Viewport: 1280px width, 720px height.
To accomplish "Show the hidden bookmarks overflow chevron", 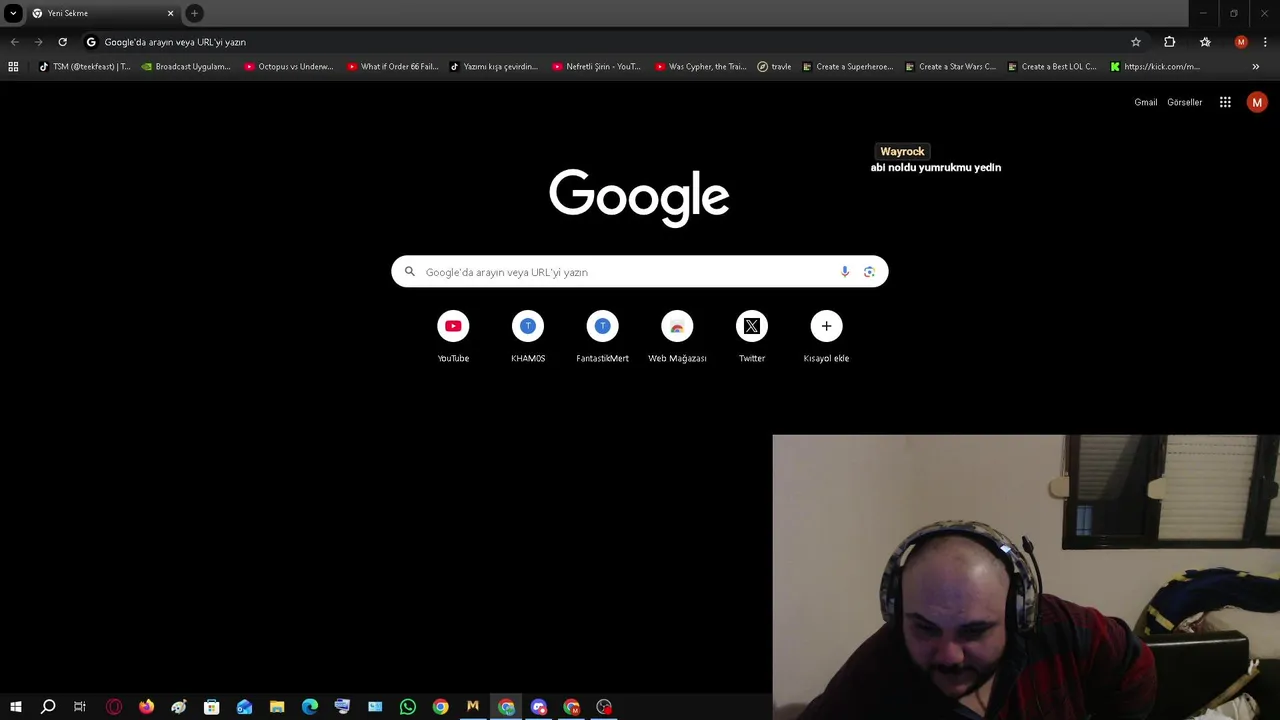I will click(1255, 67).
